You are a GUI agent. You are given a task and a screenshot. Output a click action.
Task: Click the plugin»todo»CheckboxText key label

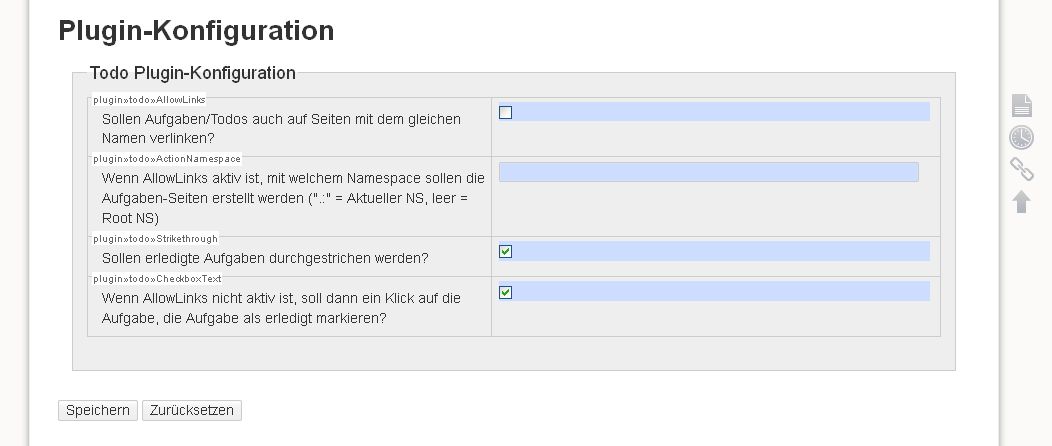coord(157,279)
